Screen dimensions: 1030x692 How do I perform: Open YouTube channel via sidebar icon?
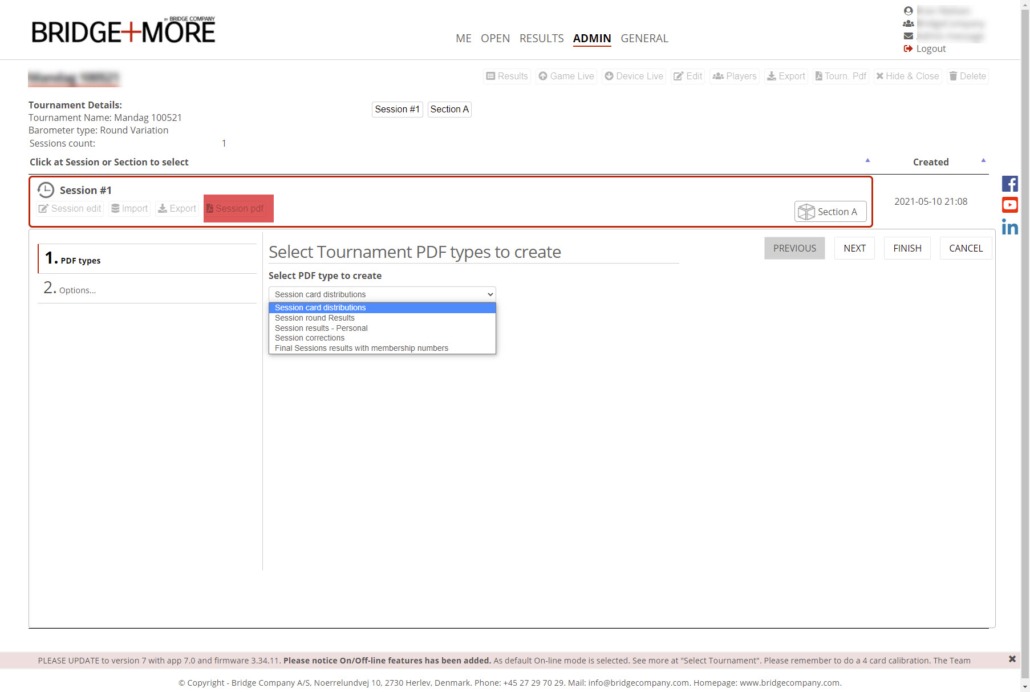point(1009,205)
